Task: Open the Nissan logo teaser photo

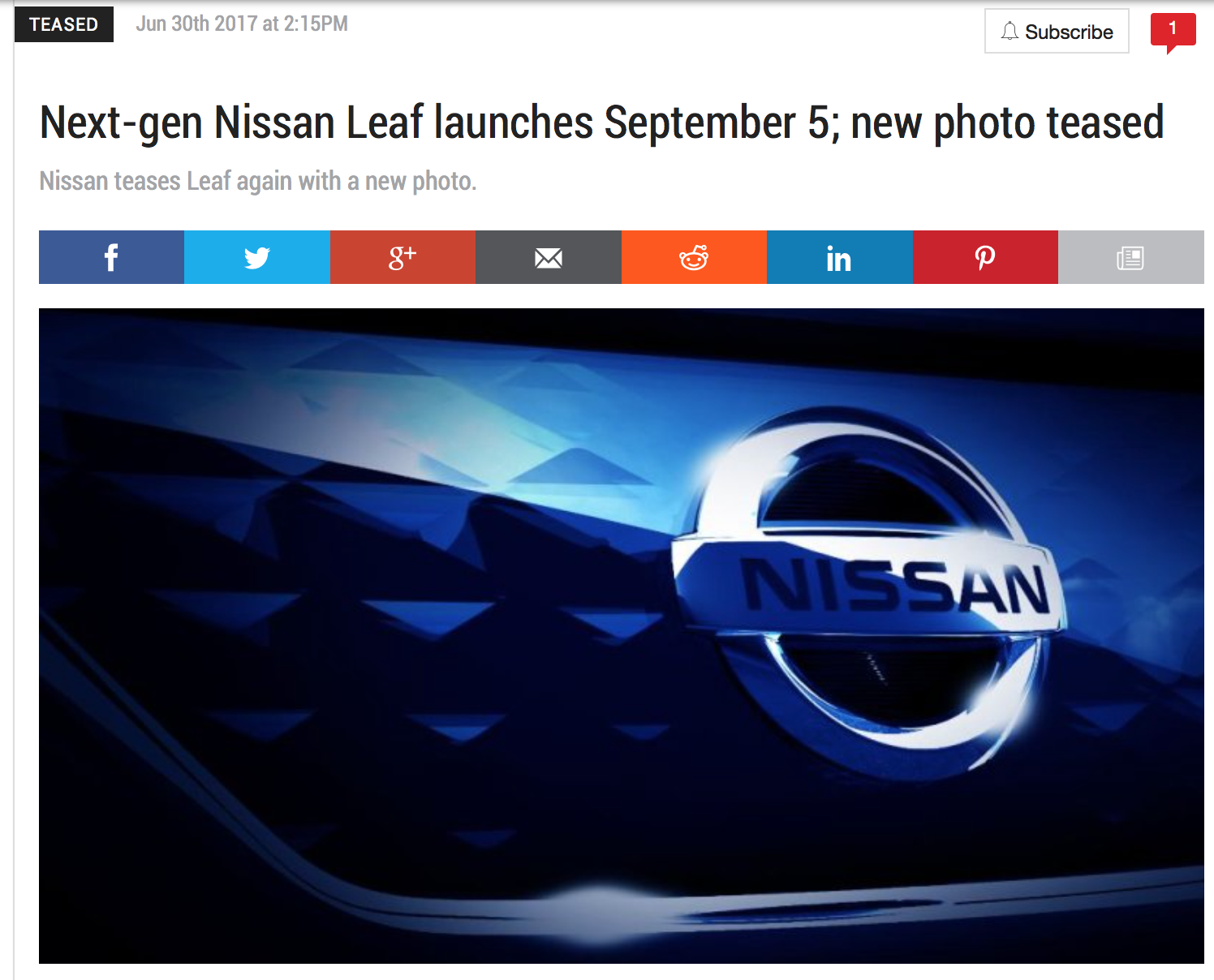Action: (x=622, y=636)
